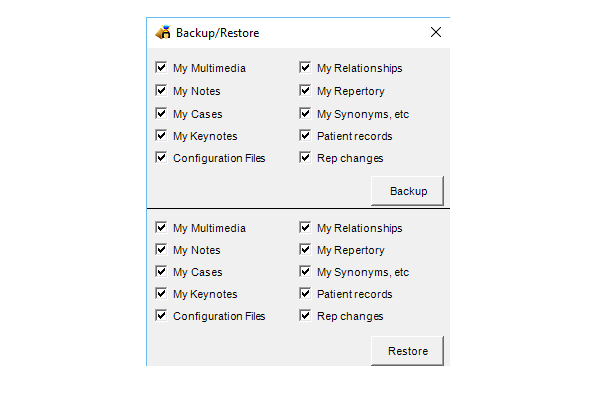Uncheck Rep changes in restore section

[x=305, y=316]
